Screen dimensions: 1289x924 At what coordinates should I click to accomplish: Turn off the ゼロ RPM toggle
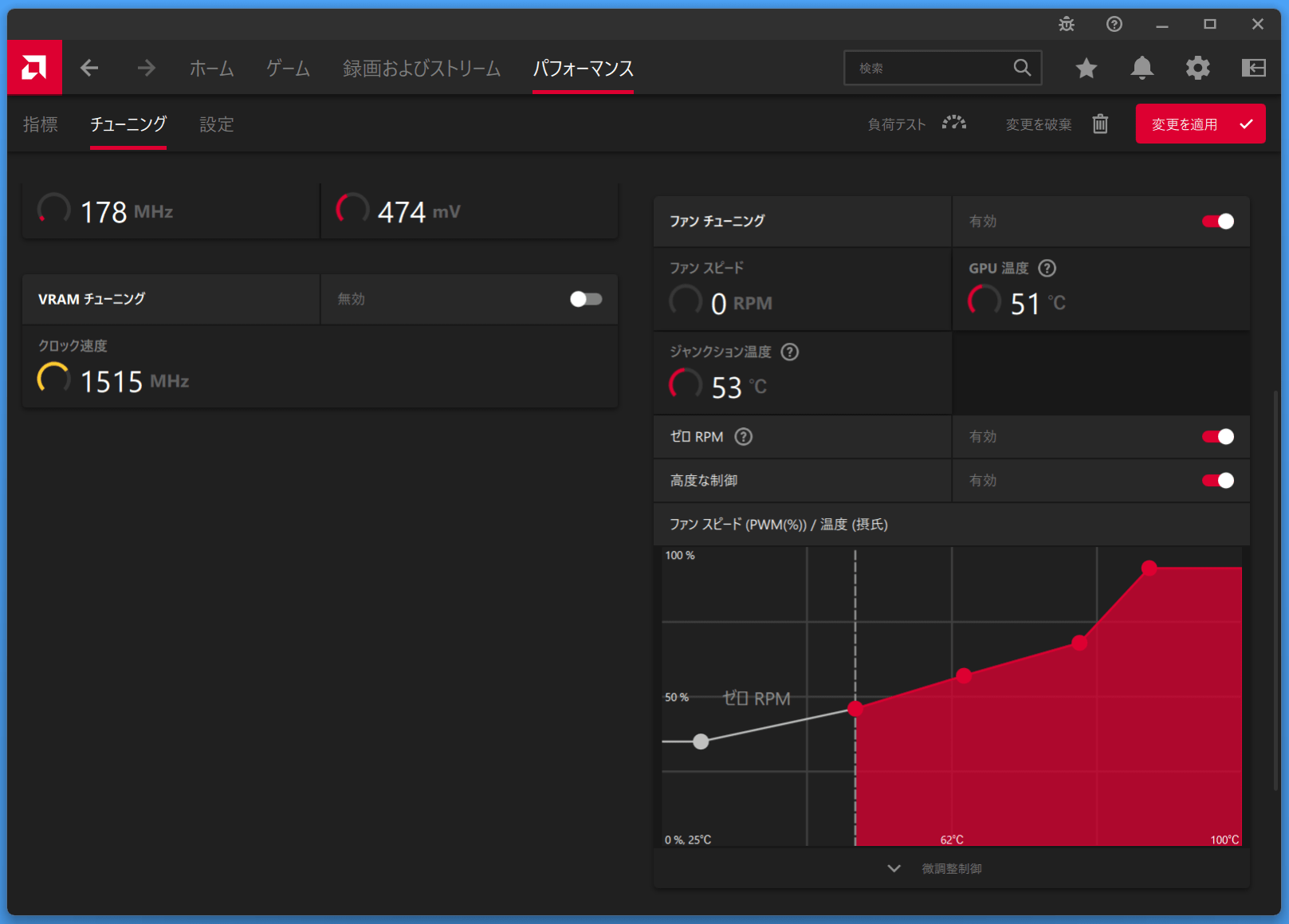coord(1217,437)
